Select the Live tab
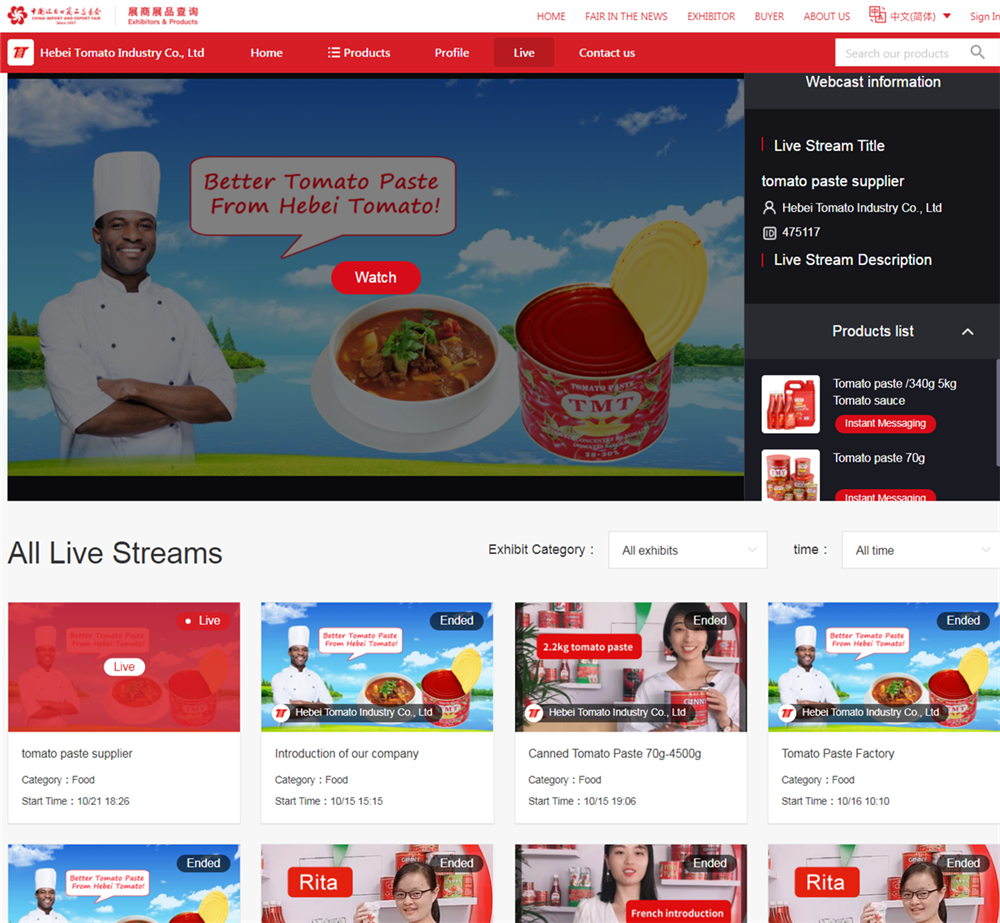1000x923 pixels. 524,53
